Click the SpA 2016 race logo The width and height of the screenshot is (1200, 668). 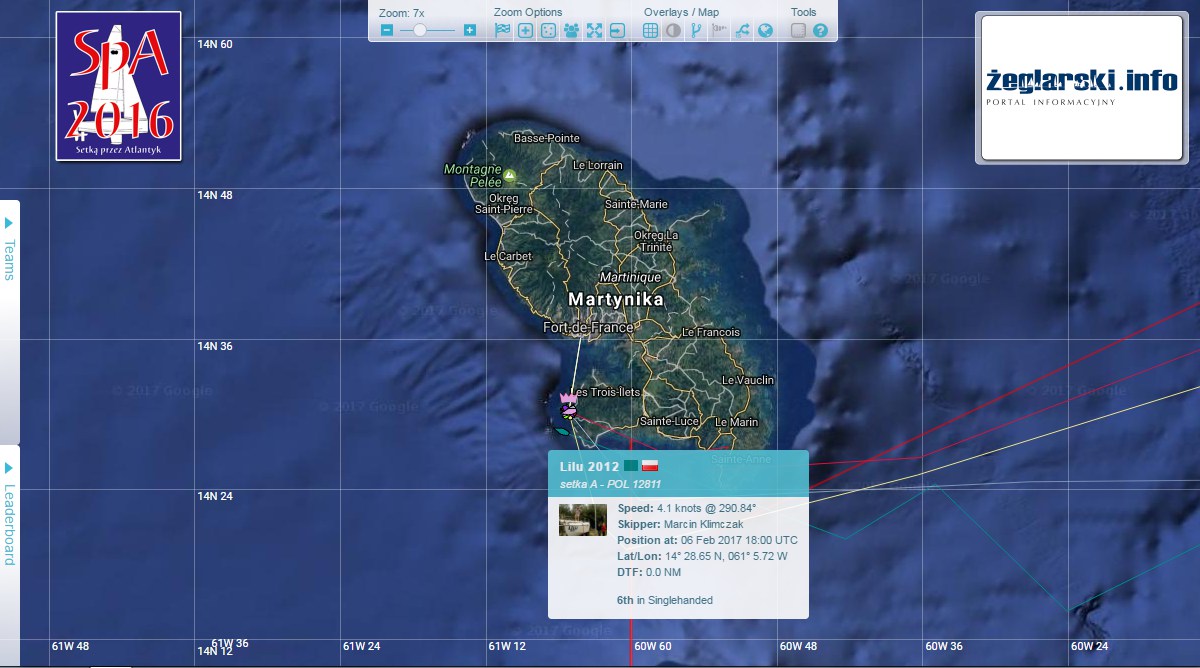pyautogui.click(x=118, y=86)
